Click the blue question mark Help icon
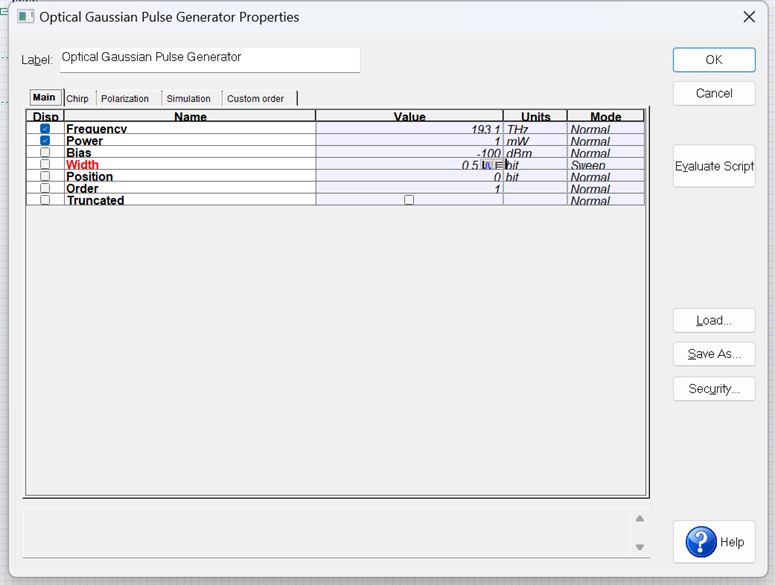 point(701,542)
